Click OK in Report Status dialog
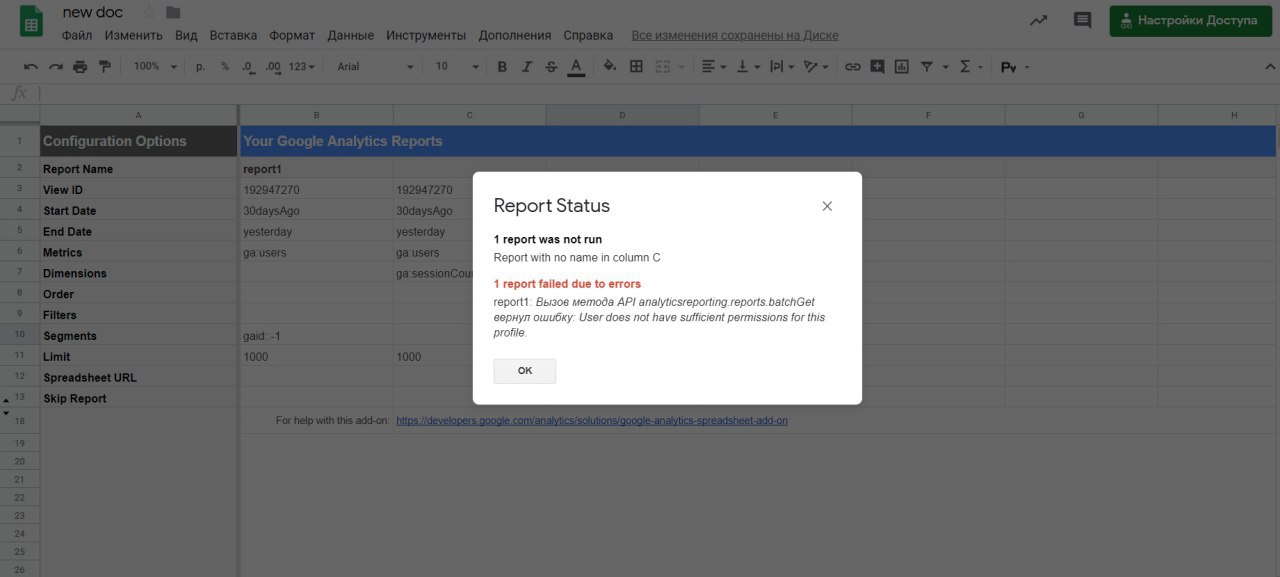Image resolution: width=1280 pixels, height=577 pixels. (525, 371)
